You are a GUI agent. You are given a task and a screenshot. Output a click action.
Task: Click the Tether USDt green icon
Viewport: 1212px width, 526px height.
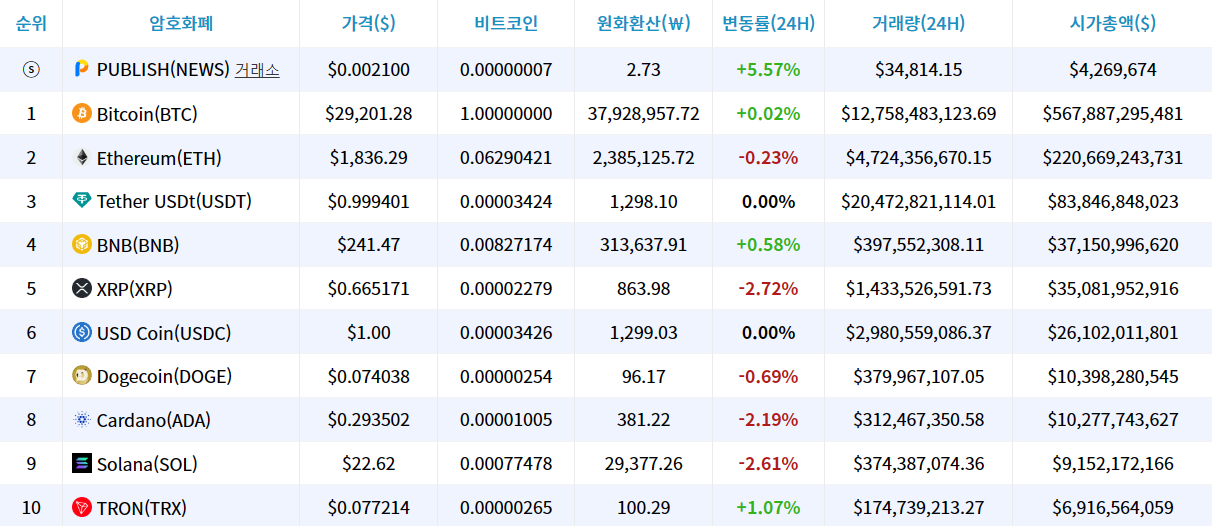click(82, 201)
